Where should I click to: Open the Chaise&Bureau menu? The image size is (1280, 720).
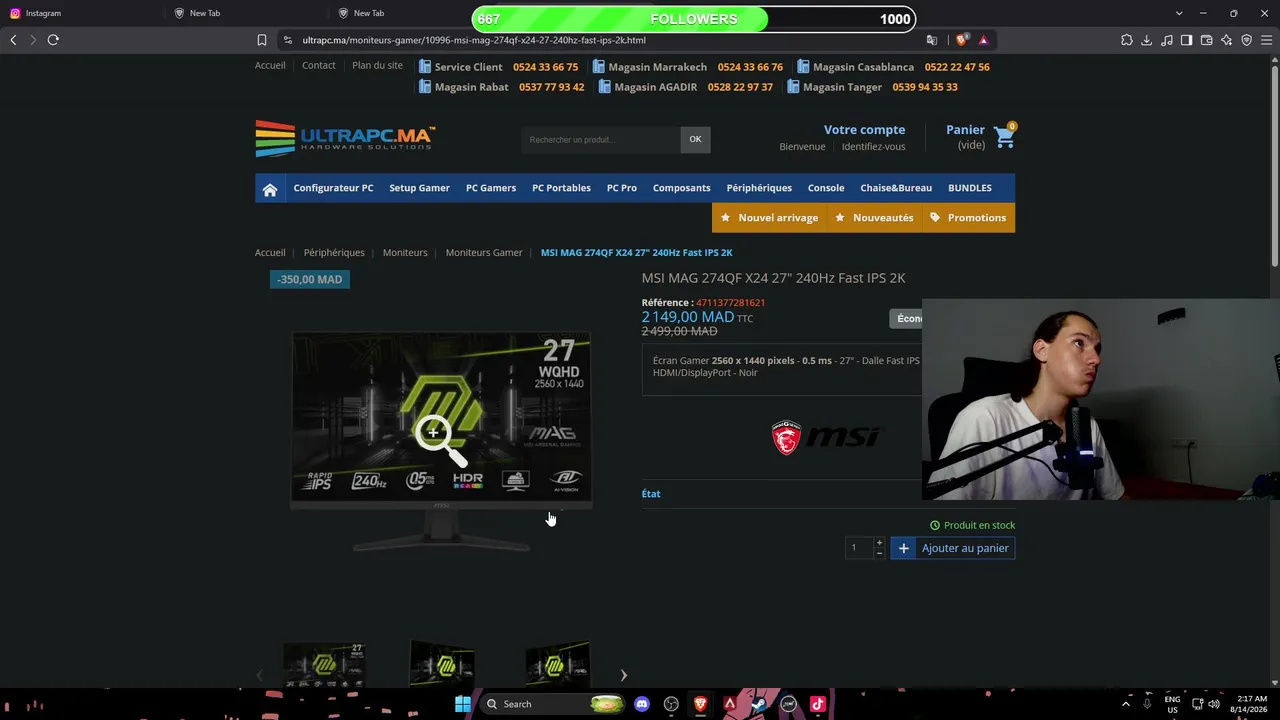point(896,188)
